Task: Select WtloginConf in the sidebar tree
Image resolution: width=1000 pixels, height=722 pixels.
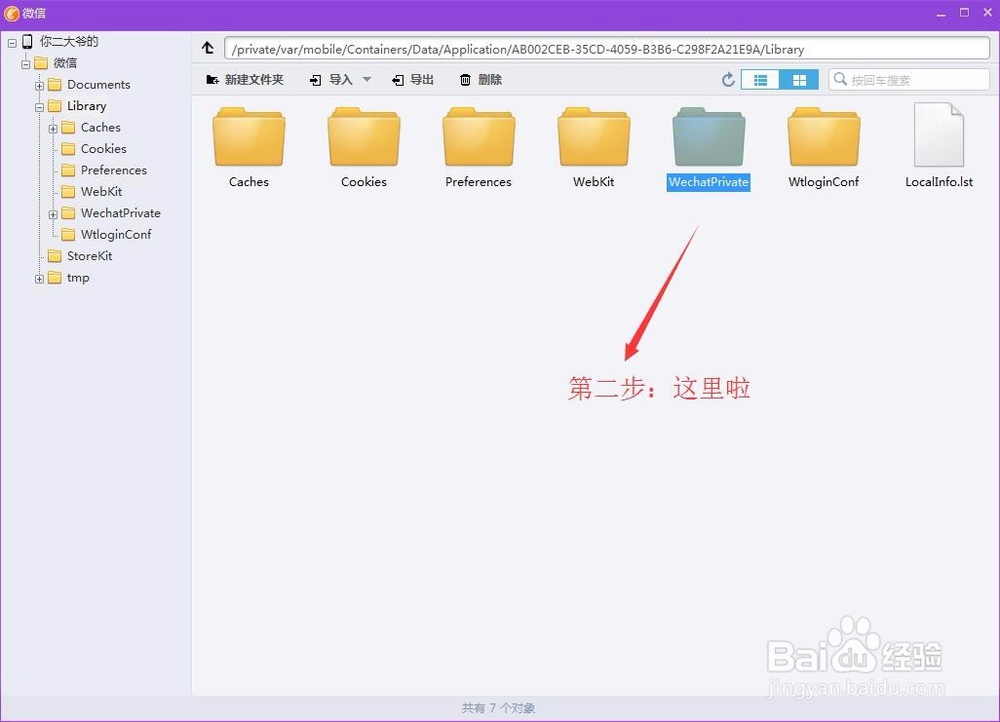Action: [116, 235]
